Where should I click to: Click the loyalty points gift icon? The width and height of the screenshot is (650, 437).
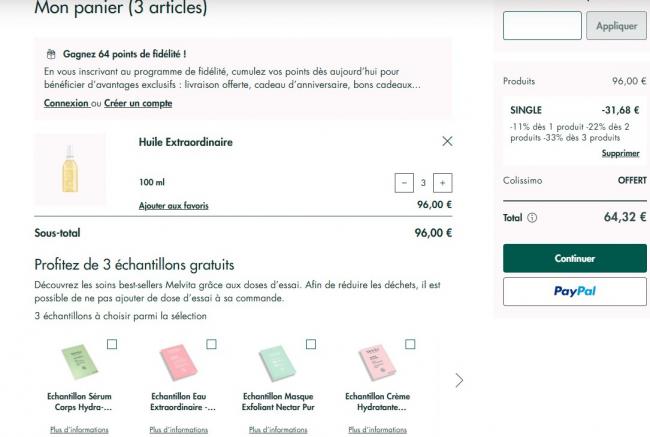[51, 54]
